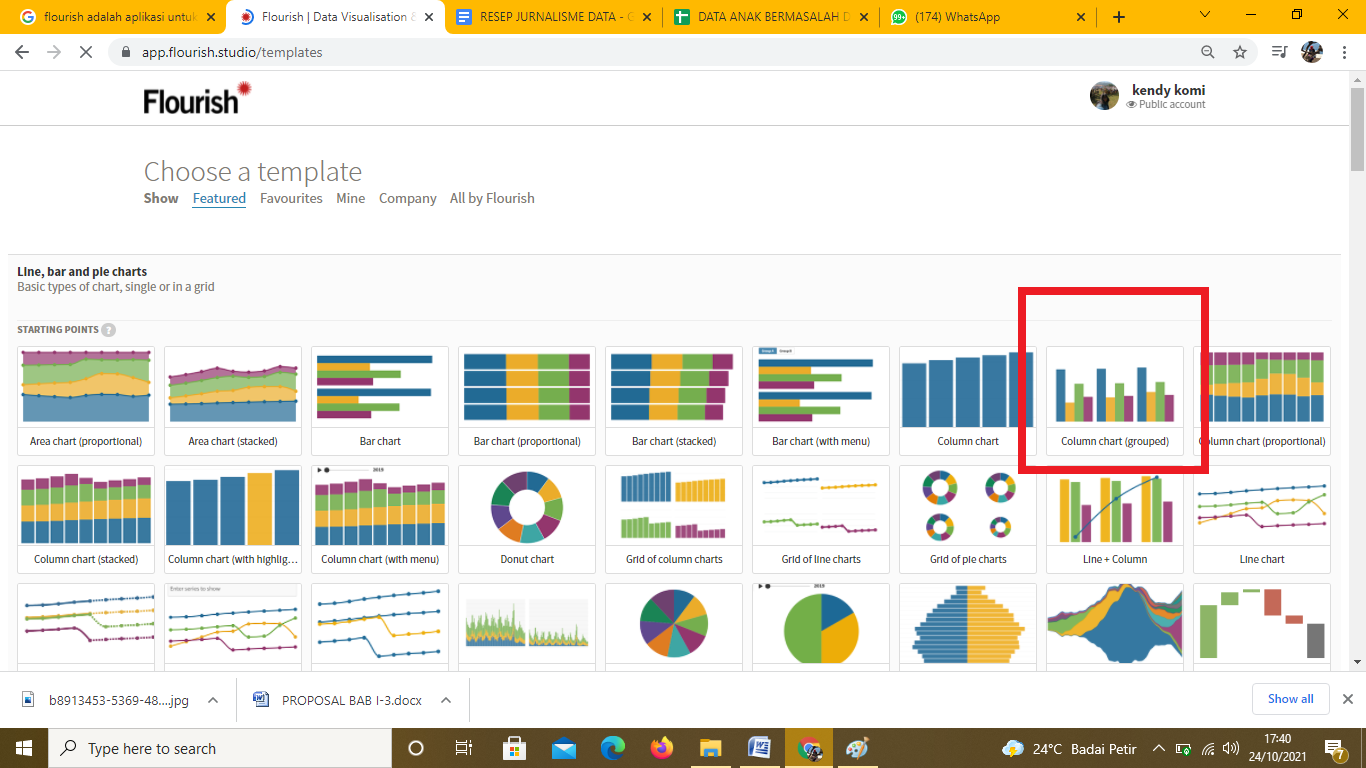This screenshot has width=1366, height=768.
Task: Stop loading the page
Action: (x=86, y=52)
